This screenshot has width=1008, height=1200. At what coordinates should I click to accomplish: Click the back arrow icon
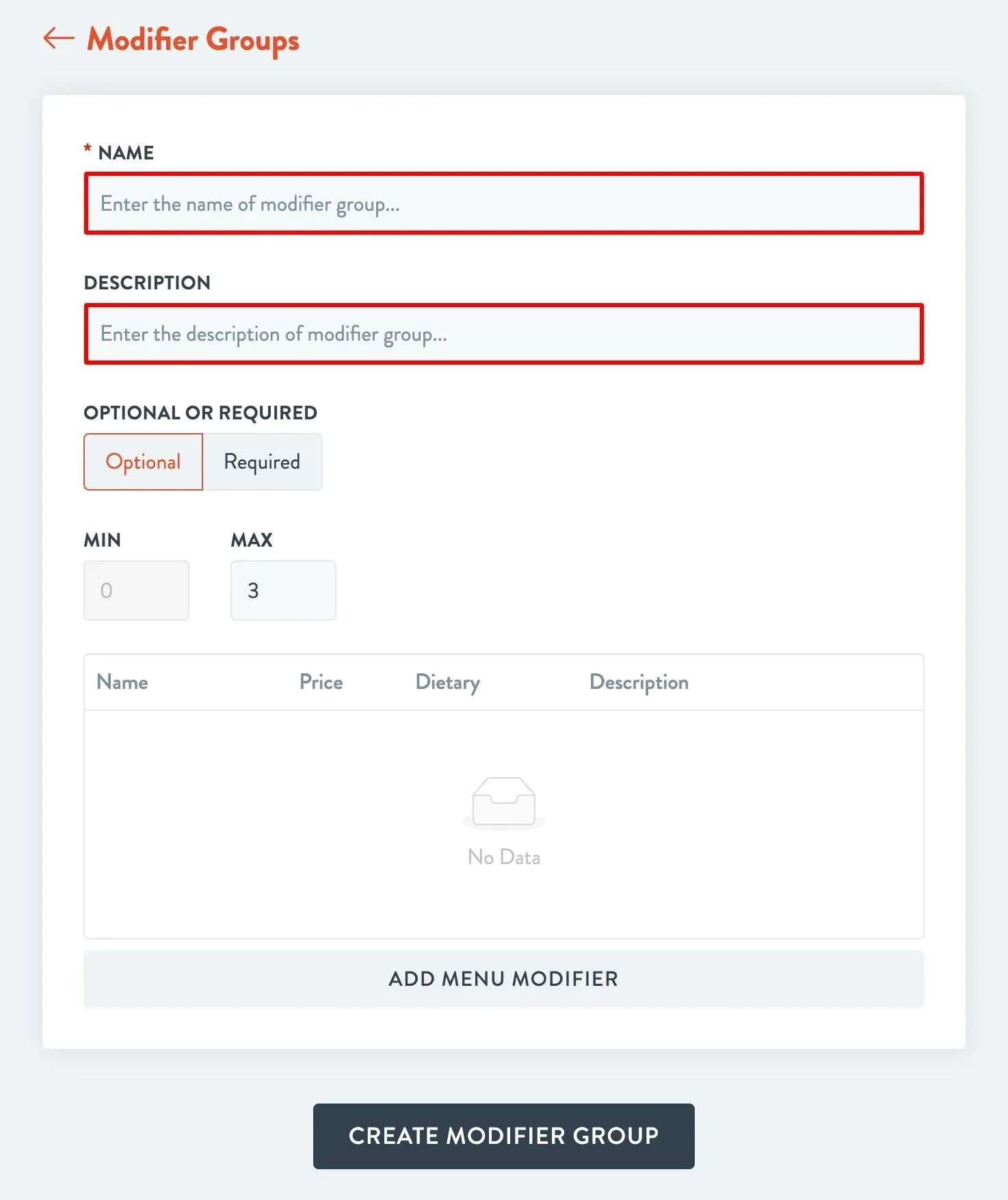pos(59,38)
